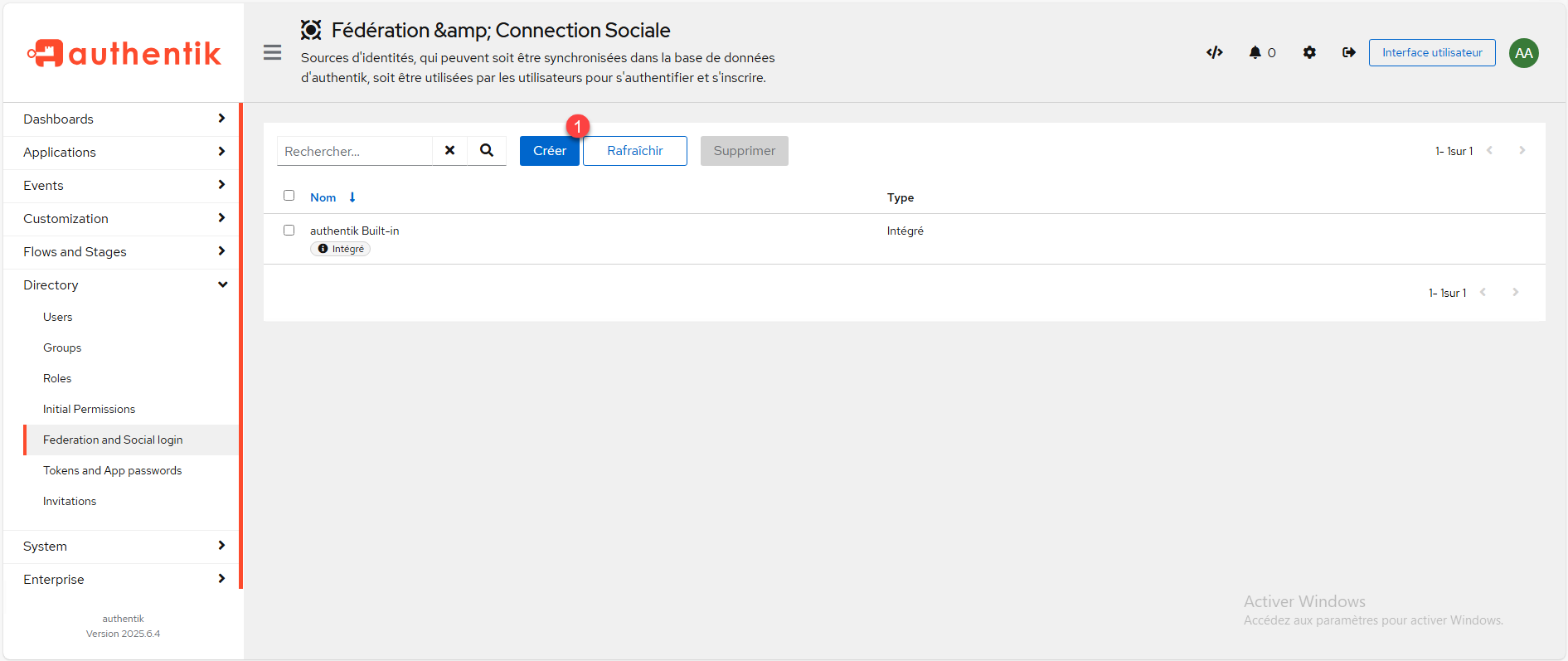Click the authentik logo
This screenshot has width=1568, height=661.
(124, 53)
